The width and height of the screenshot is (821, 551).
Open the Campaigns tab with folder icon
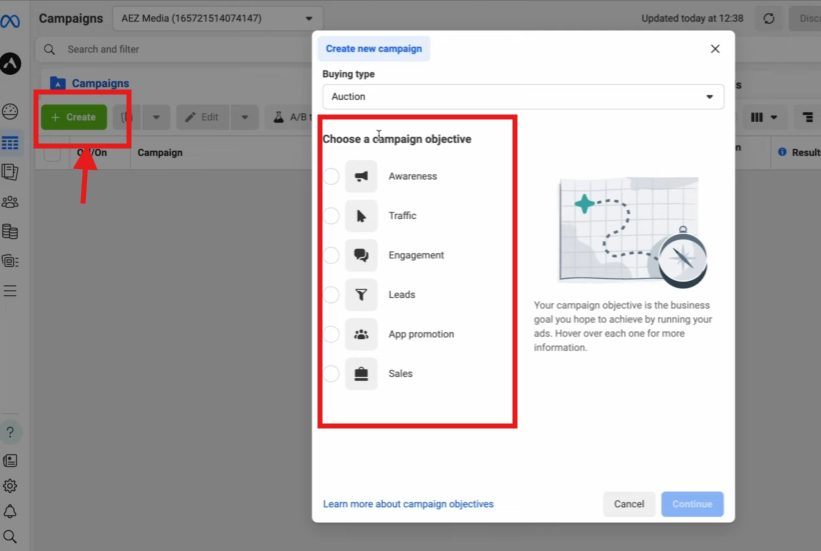[x=89, y=83]
